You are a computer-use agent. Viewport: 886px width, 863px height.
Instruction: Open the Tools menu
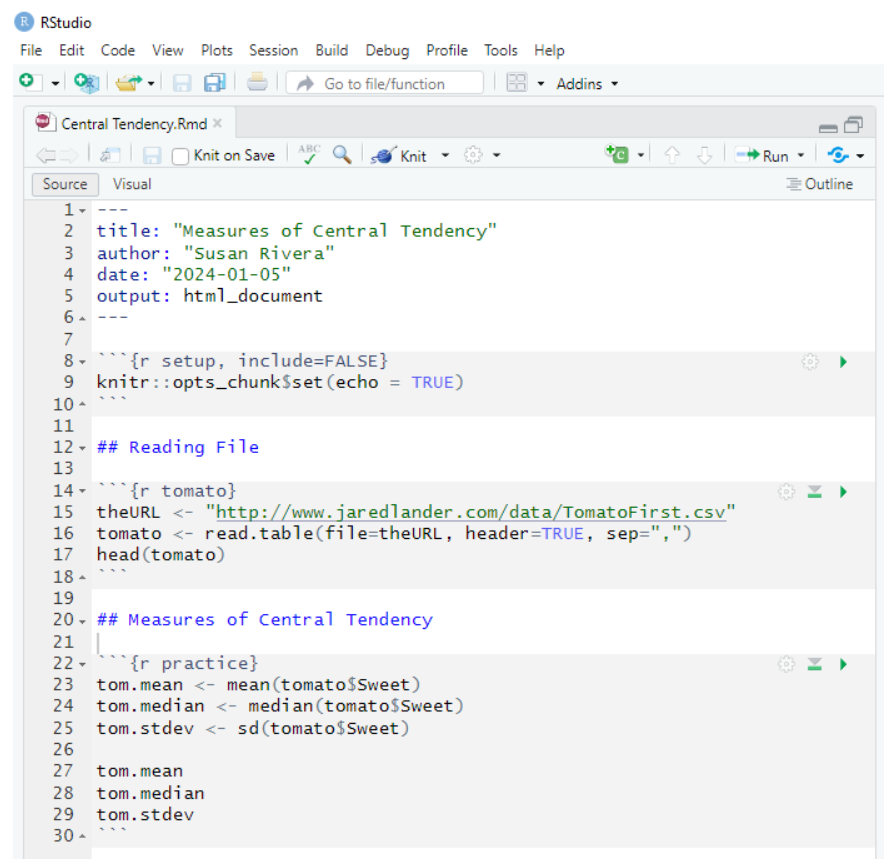(x=501, y=50)
